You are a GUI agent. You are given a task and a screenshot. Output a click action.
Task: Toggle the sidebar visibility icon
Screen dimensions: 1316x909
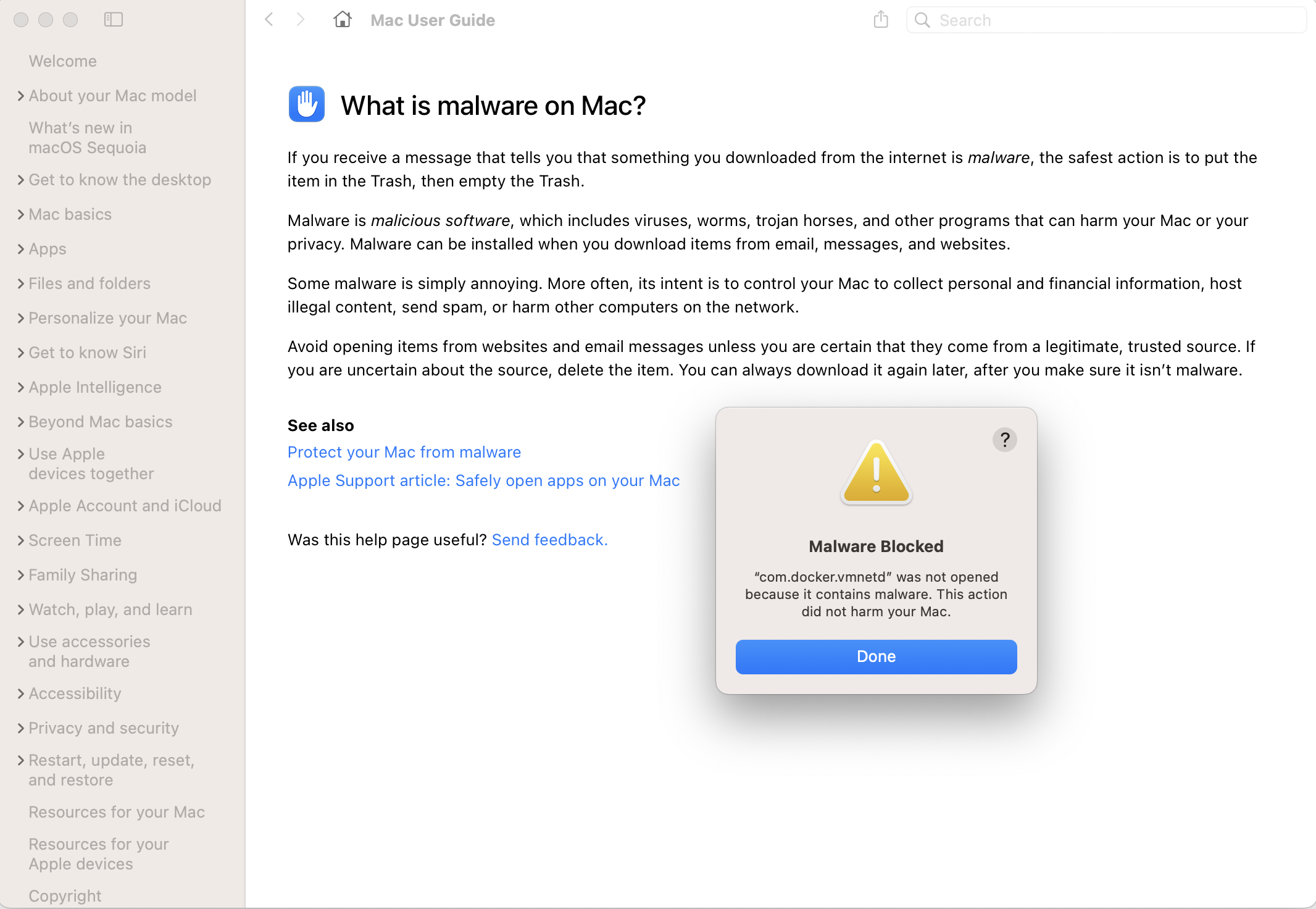click(113, 19)
